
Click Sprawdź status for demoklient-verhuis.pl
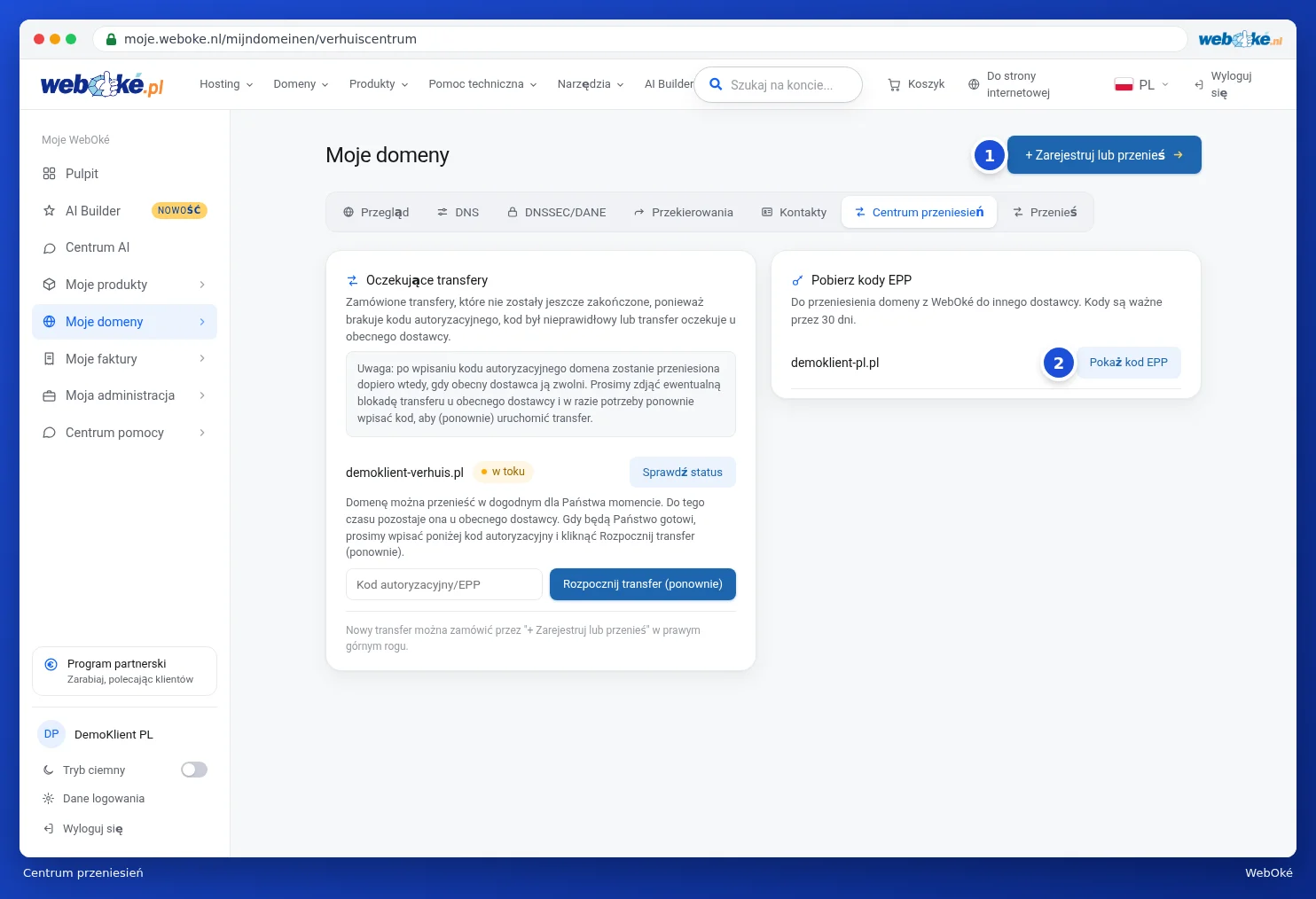click(683, 473)
